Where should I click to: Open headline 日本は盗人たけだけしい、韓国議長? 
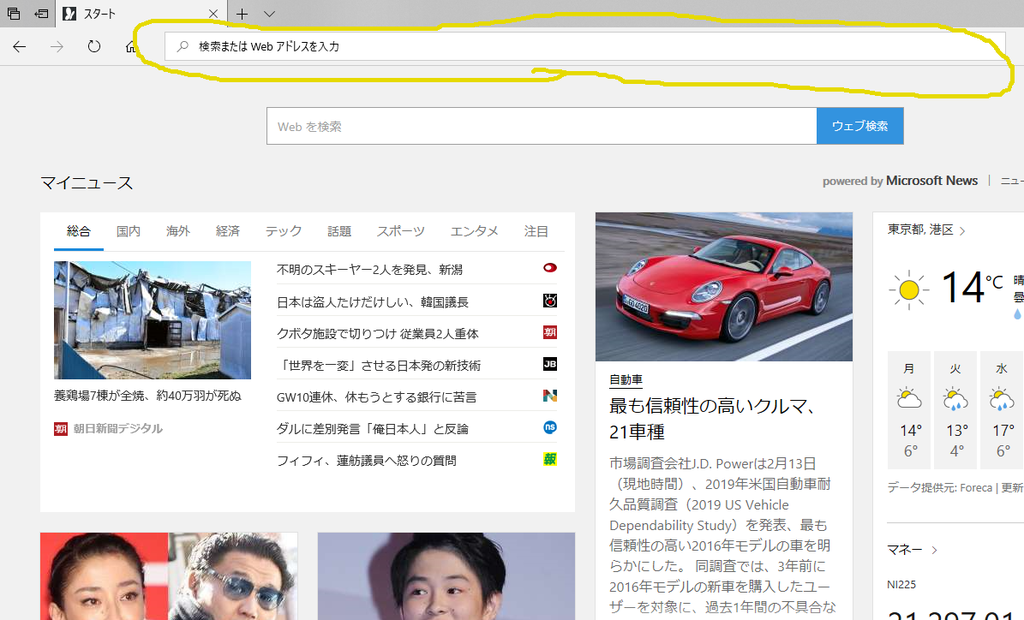point(373,302)
